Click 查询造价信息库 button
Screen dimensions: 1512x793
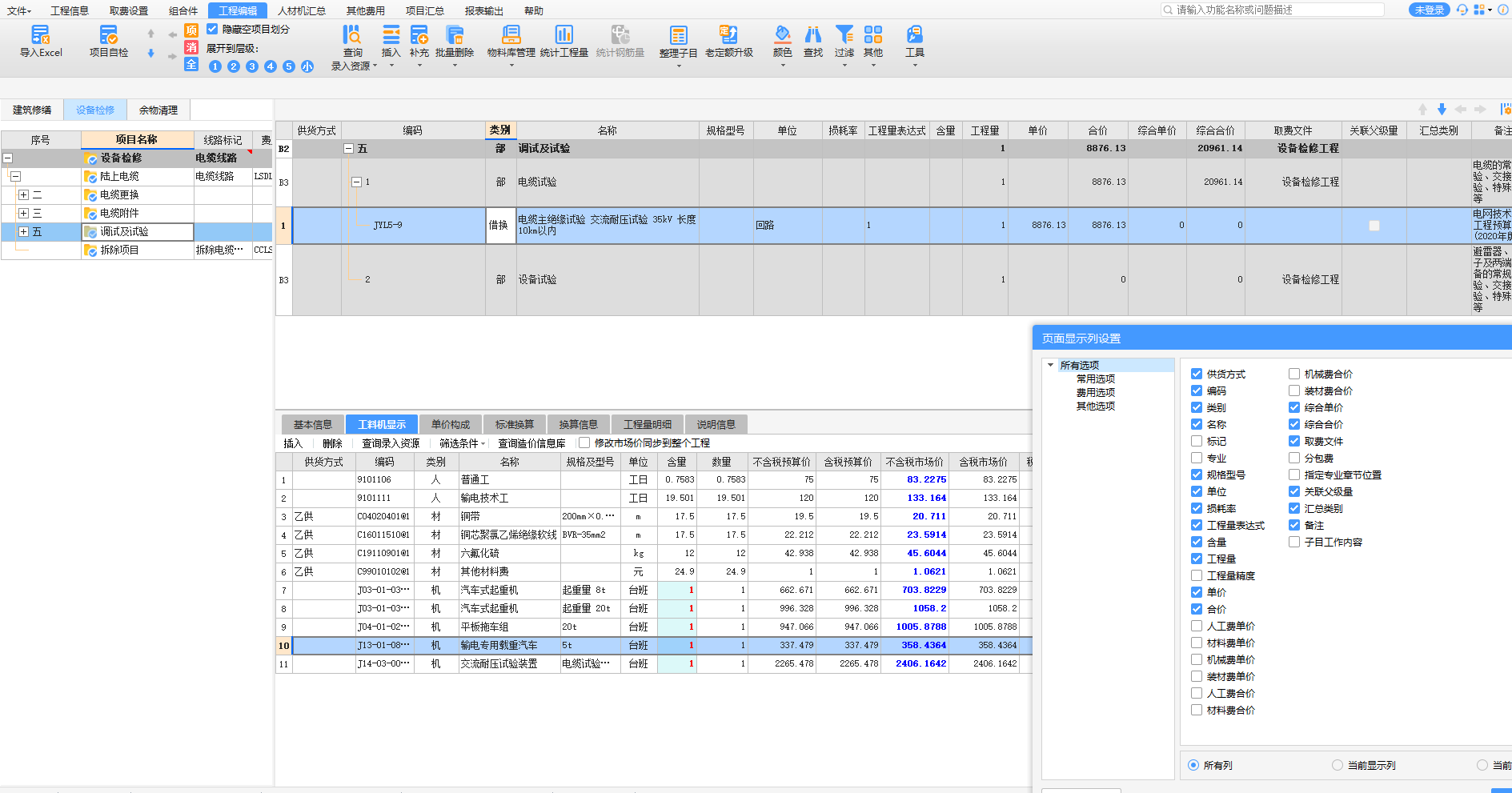tap(531, 443)
